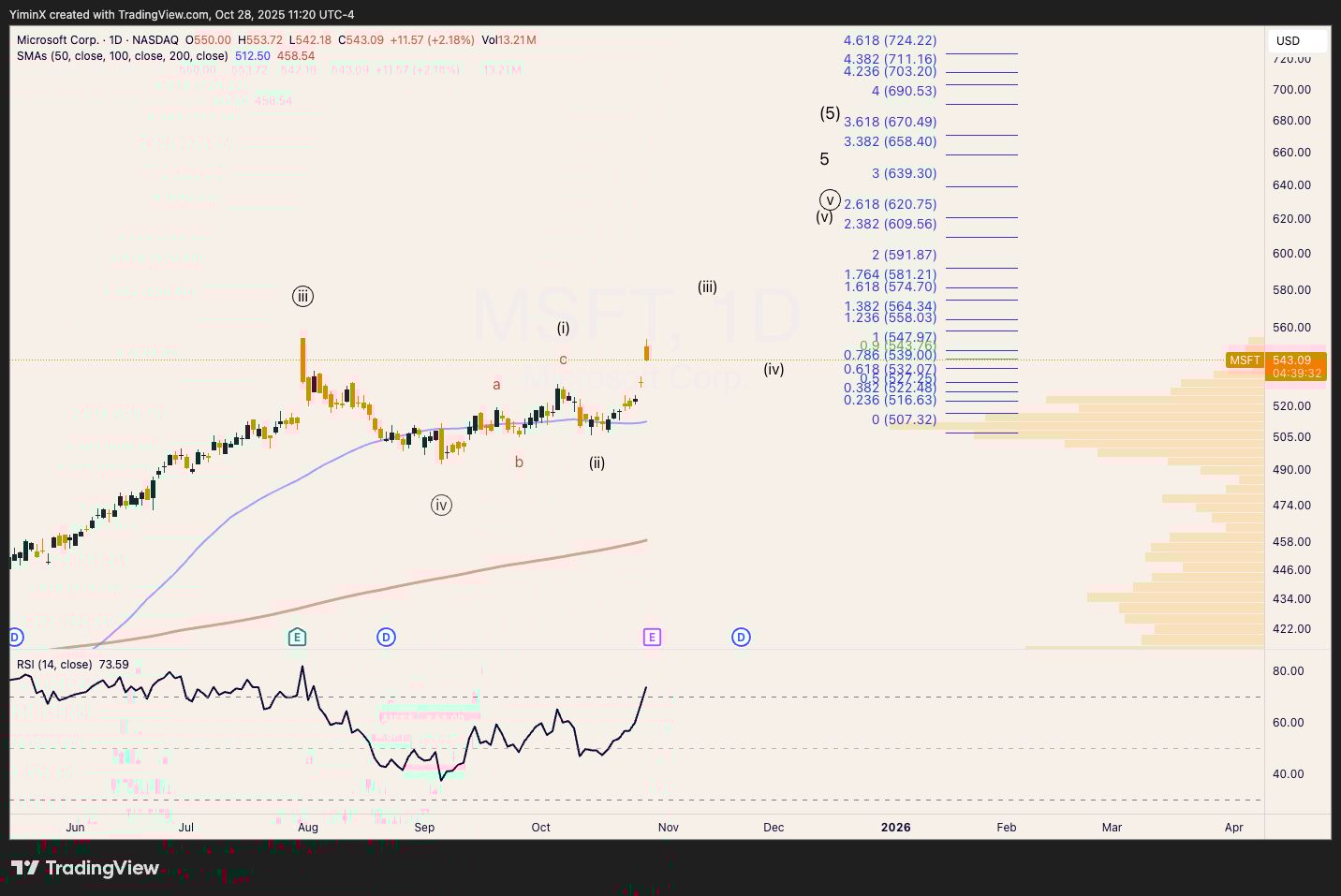Click the 4 (690.53) Fibonacci level

pyautogui.click(x=904, y=91)
